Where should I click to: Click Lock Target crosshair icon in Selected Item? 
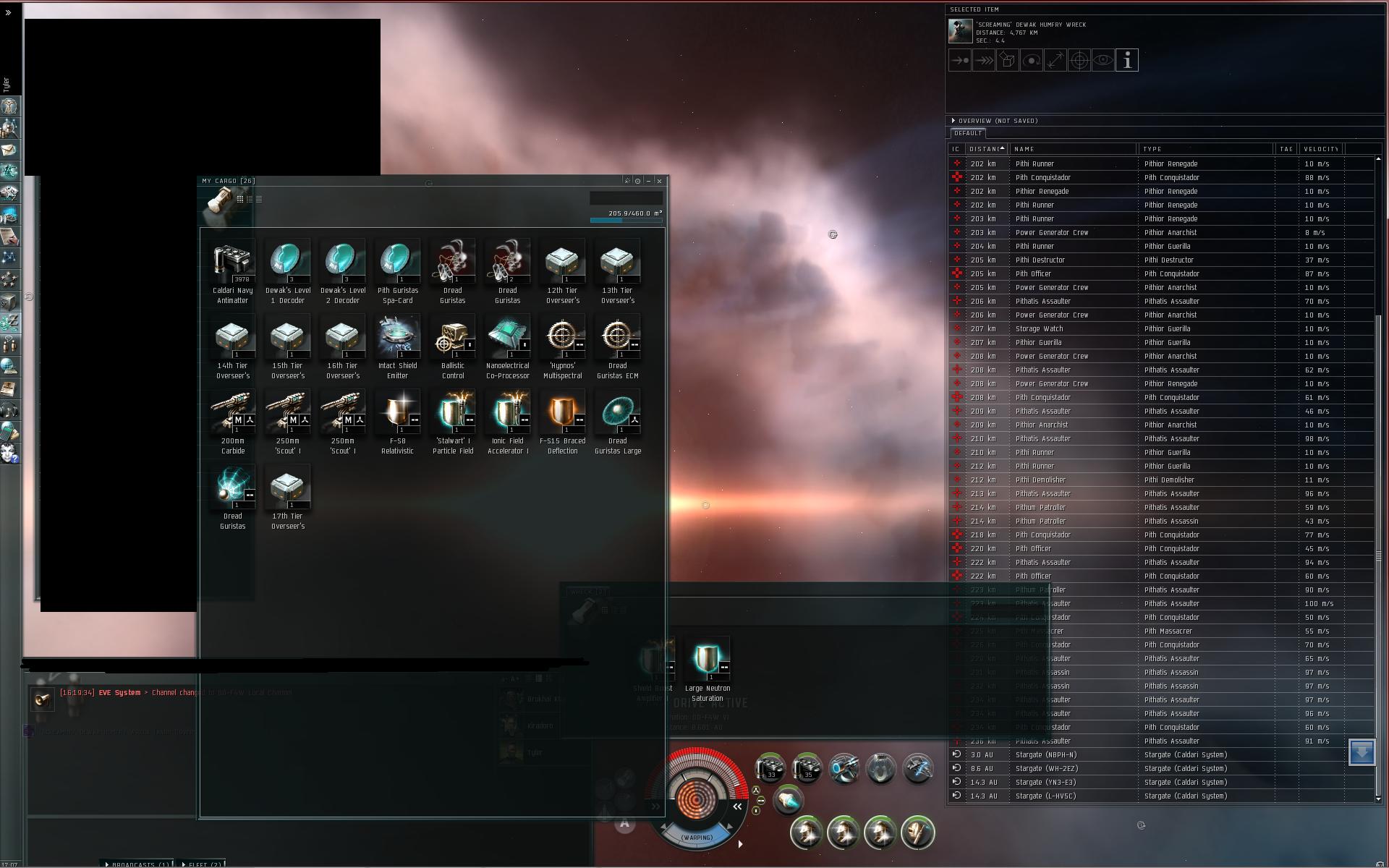pyautogui.click(x=1079, y=61)
